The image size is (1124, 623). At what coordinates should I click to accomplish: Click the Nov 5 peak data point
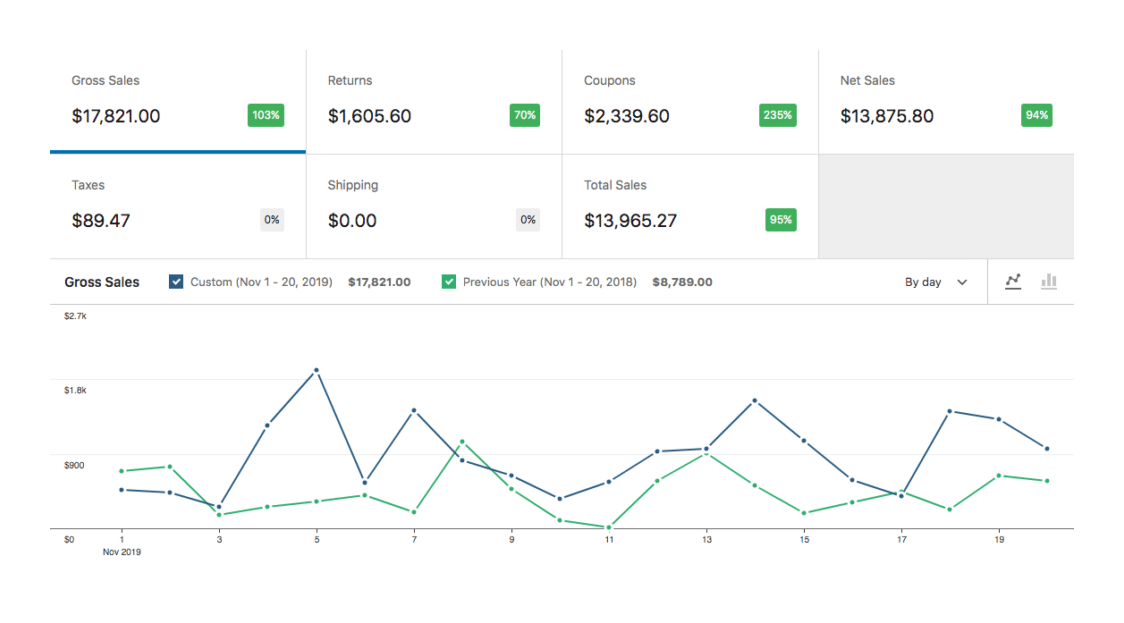(317, 370)
